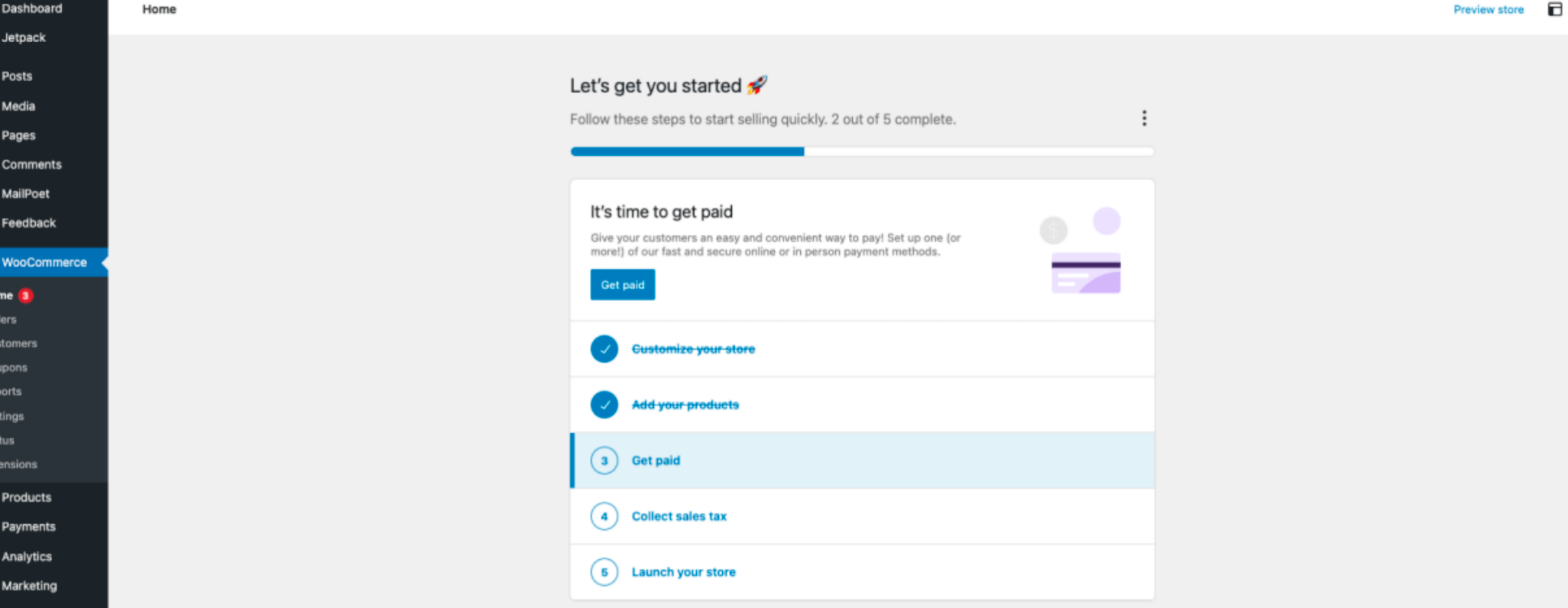Open the Preview store link
This screenshot has height=608, width=1568.
click(1488, 10)
